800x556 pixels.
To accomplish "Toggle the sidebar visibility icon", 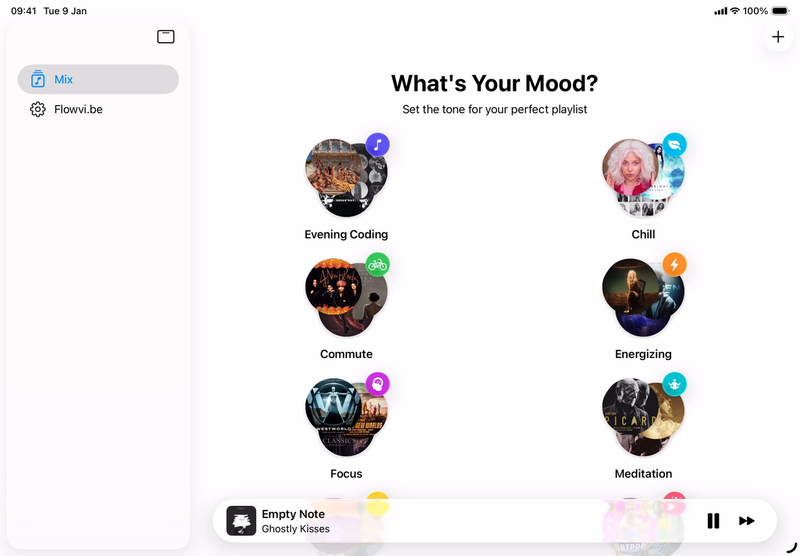I will (x=166, y=37).
